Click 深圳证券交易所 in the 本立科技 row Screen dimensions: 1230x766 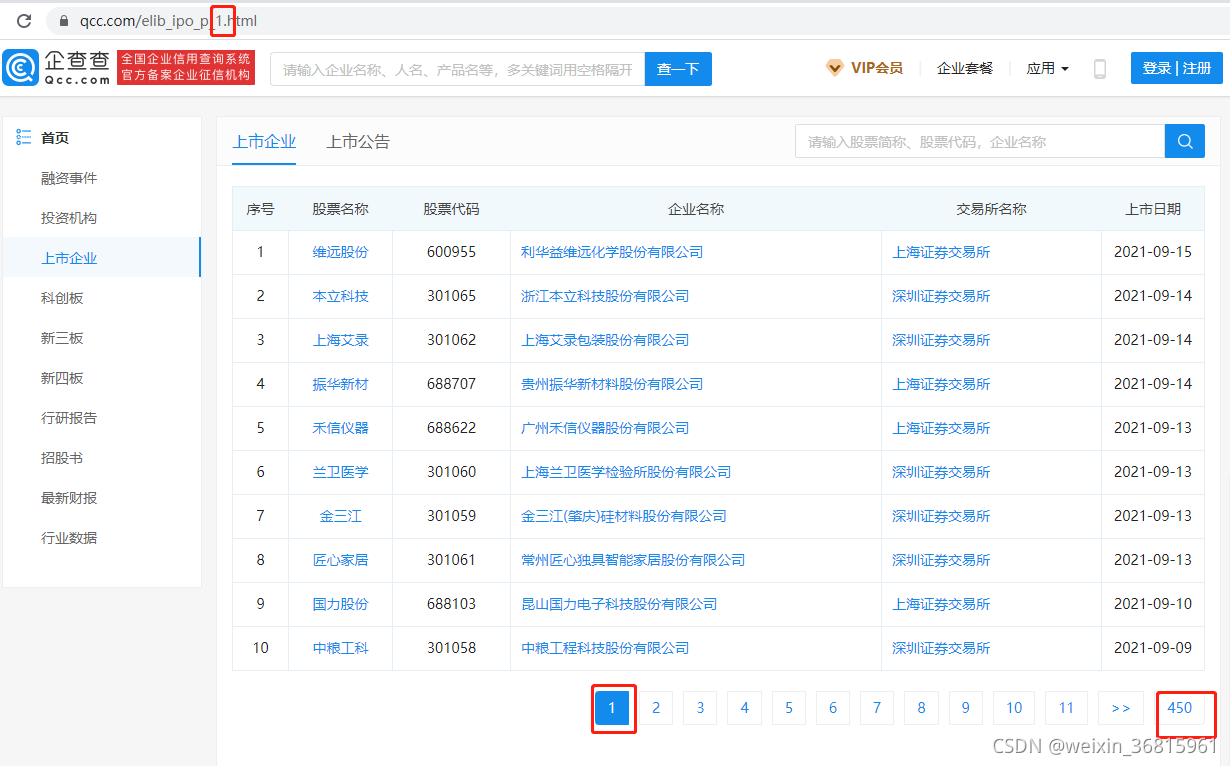[x=941, y=296]
